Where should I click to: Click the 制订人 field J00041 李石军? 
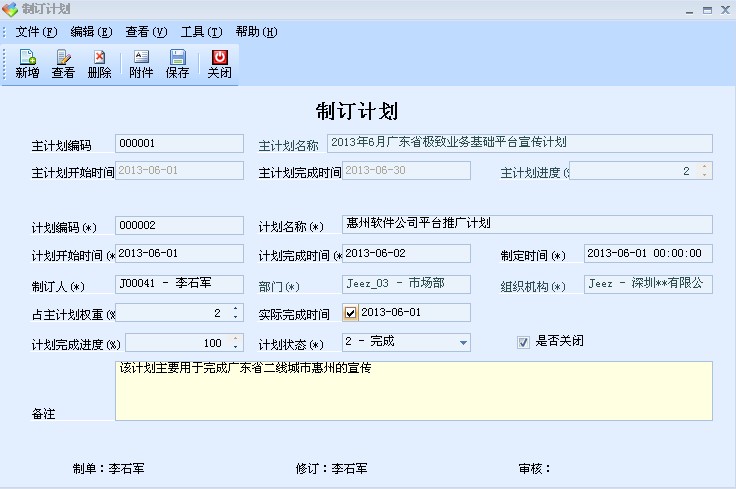point(179,284)
